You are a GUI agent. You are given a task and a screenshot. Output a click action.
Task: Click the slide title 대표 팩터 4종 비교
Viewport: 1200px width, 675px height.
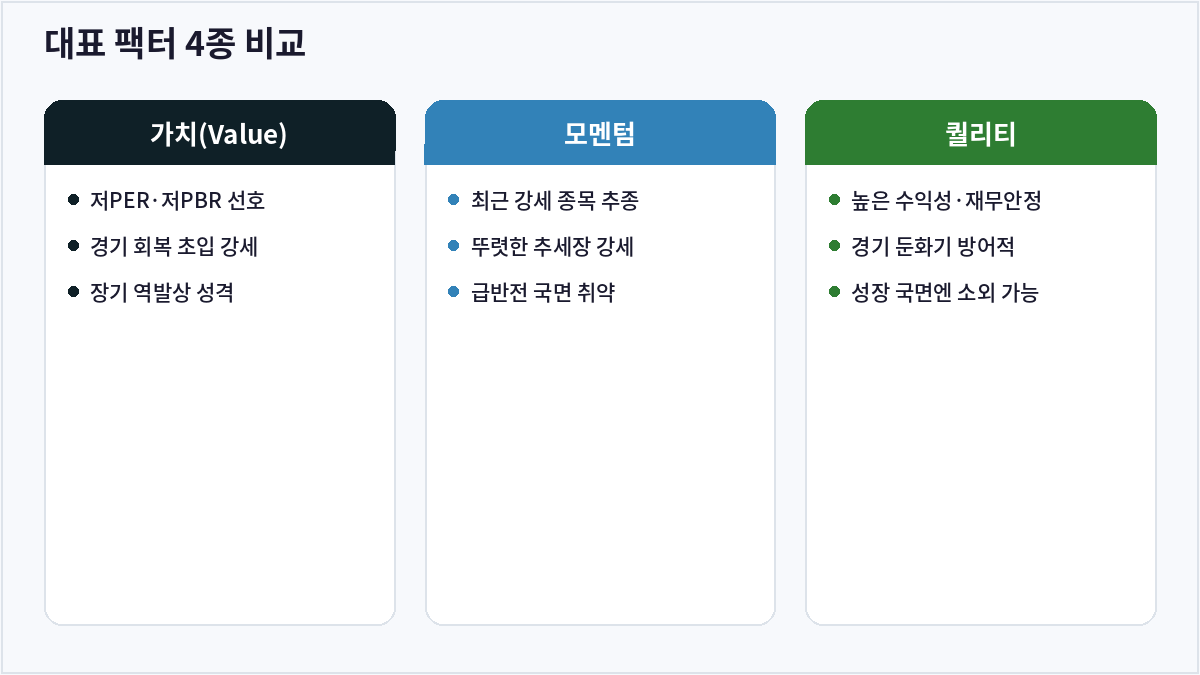pos(175,45)
